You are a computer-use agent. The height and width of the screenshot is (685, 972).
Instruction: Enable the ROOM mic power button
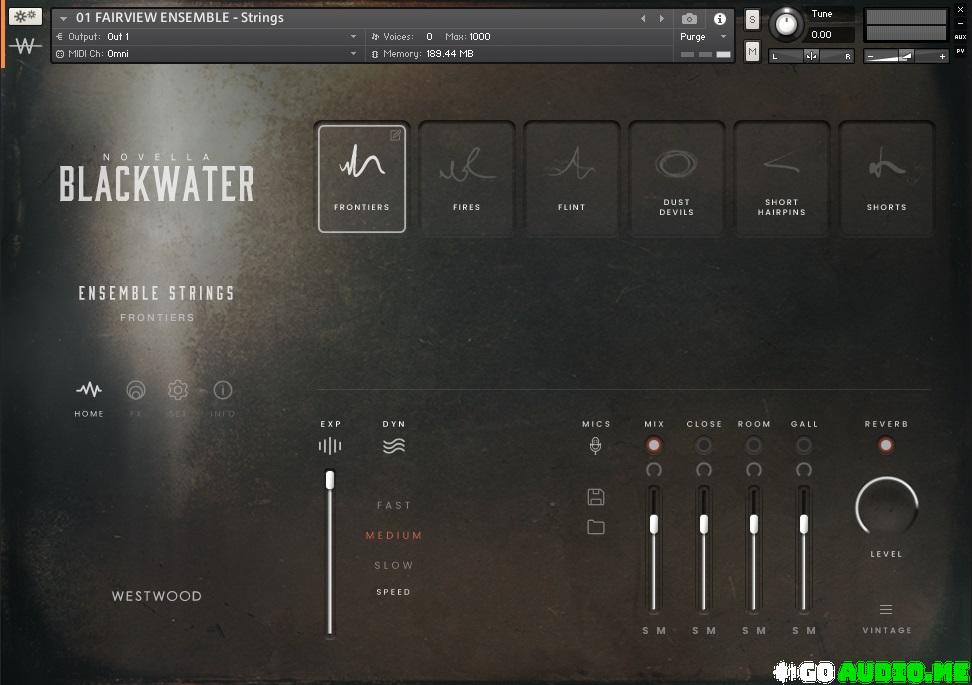point(754,444)
